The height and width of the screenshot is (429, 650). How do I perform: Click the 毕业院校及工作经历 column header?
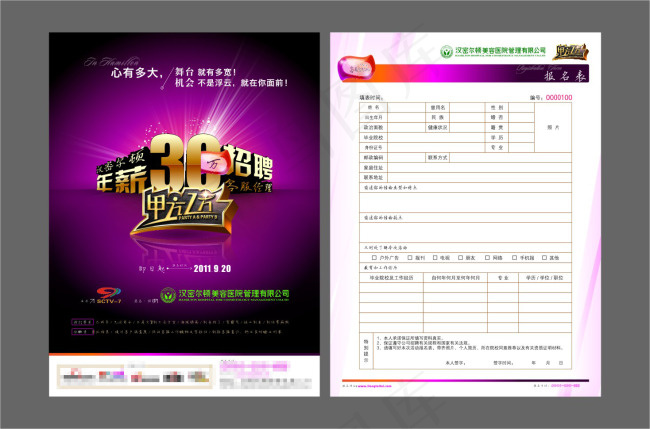click(392, 278)
